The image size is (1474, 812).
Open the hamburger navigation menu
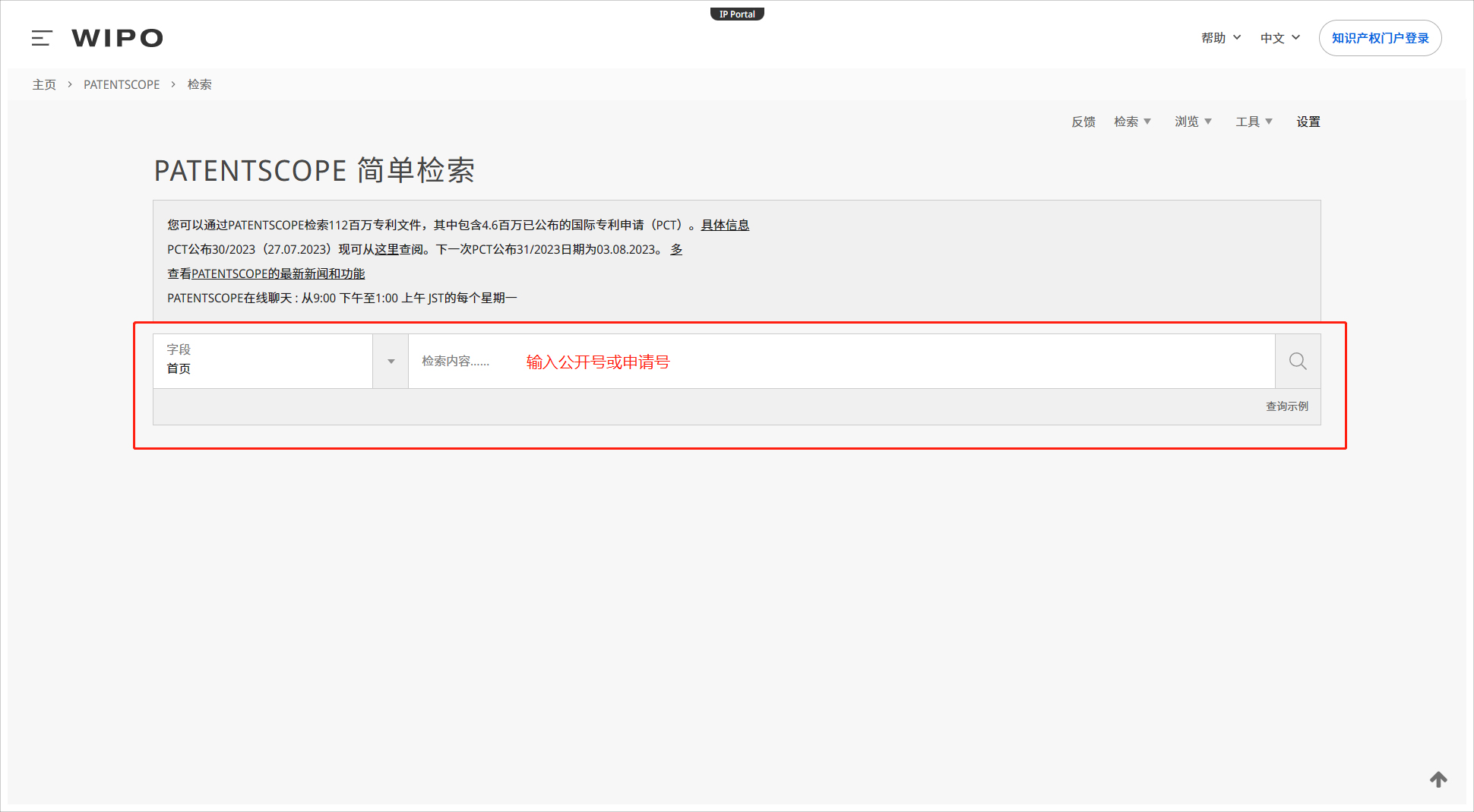coord(42,38)
